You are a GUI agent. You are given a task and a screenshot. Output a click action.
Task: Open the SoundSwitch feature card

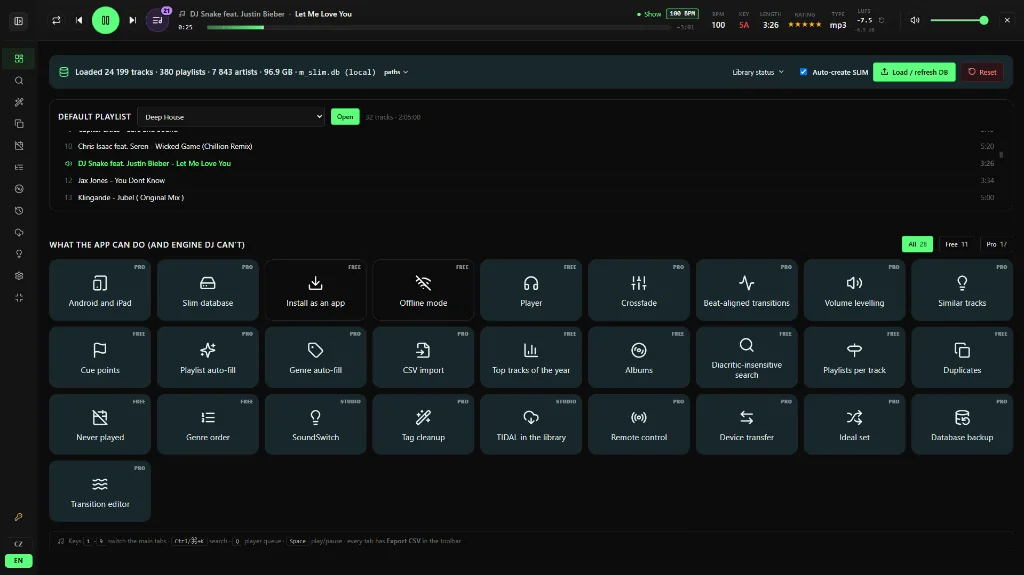coord(315,425)
